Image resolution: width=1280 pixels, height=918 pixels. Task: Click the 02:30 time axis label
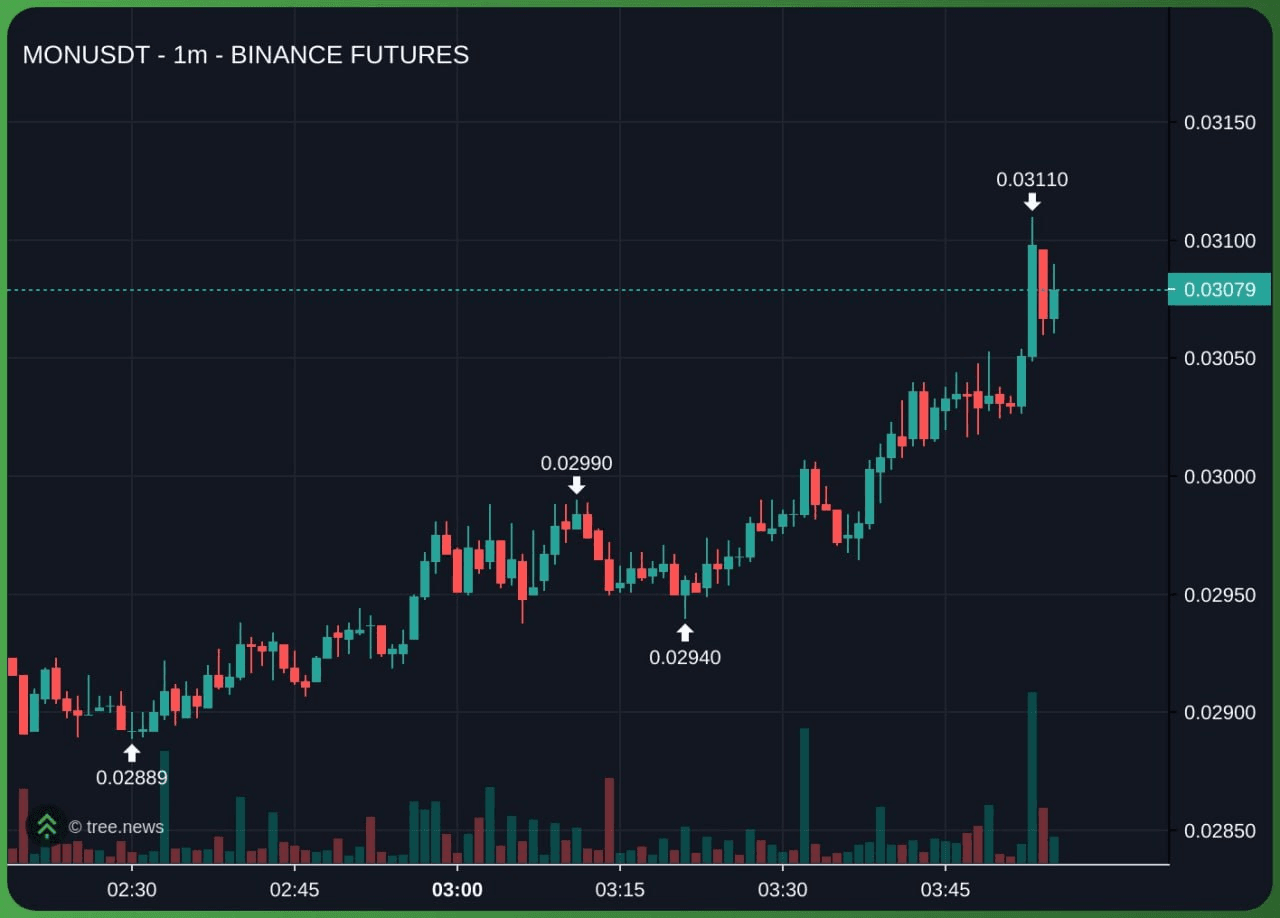[132, 890]
